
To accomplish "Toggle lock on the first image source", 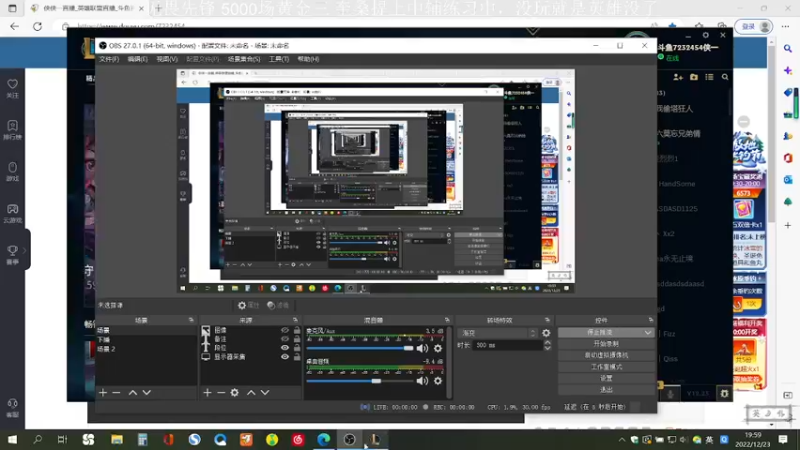I will click(x=297, y=330).
